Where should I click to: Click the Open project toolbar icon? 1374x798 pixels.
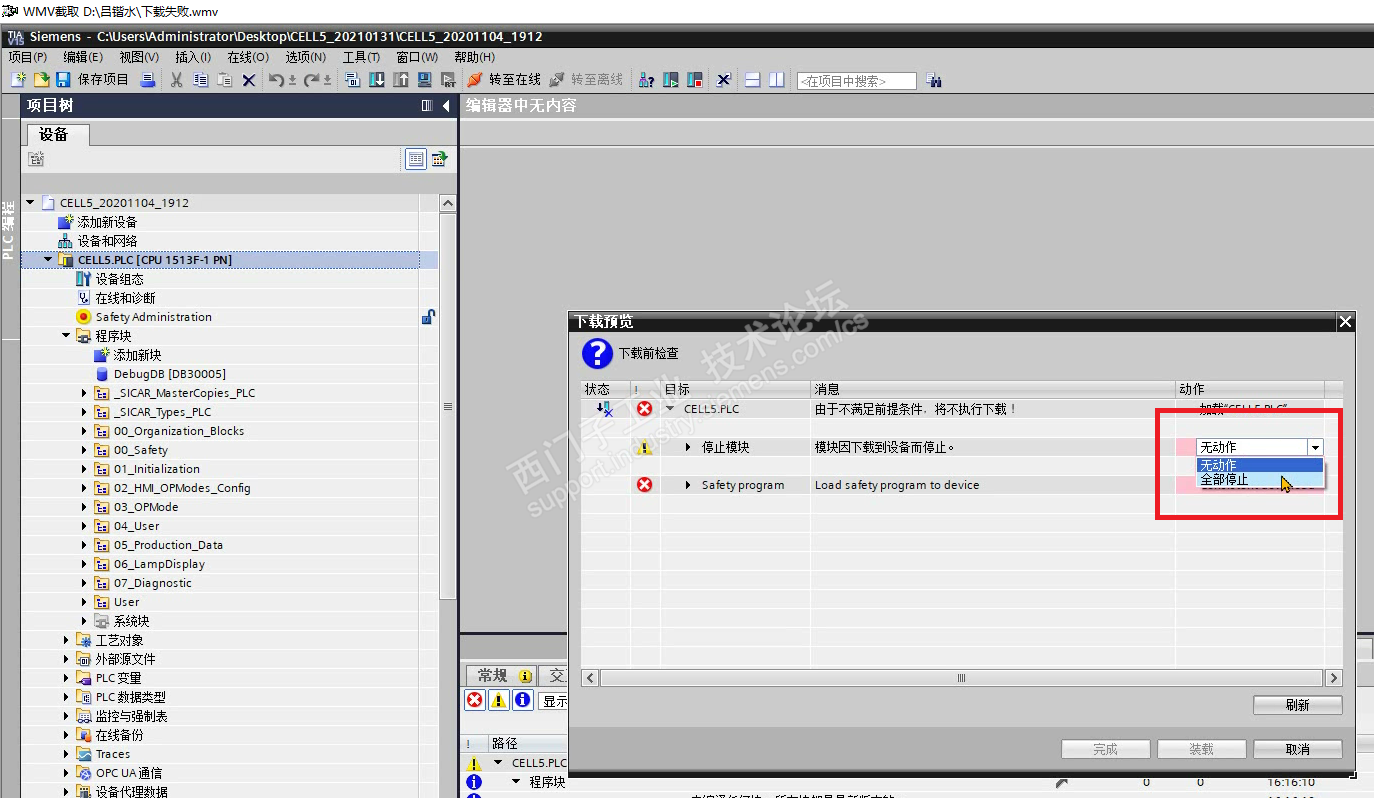[41, 80]
